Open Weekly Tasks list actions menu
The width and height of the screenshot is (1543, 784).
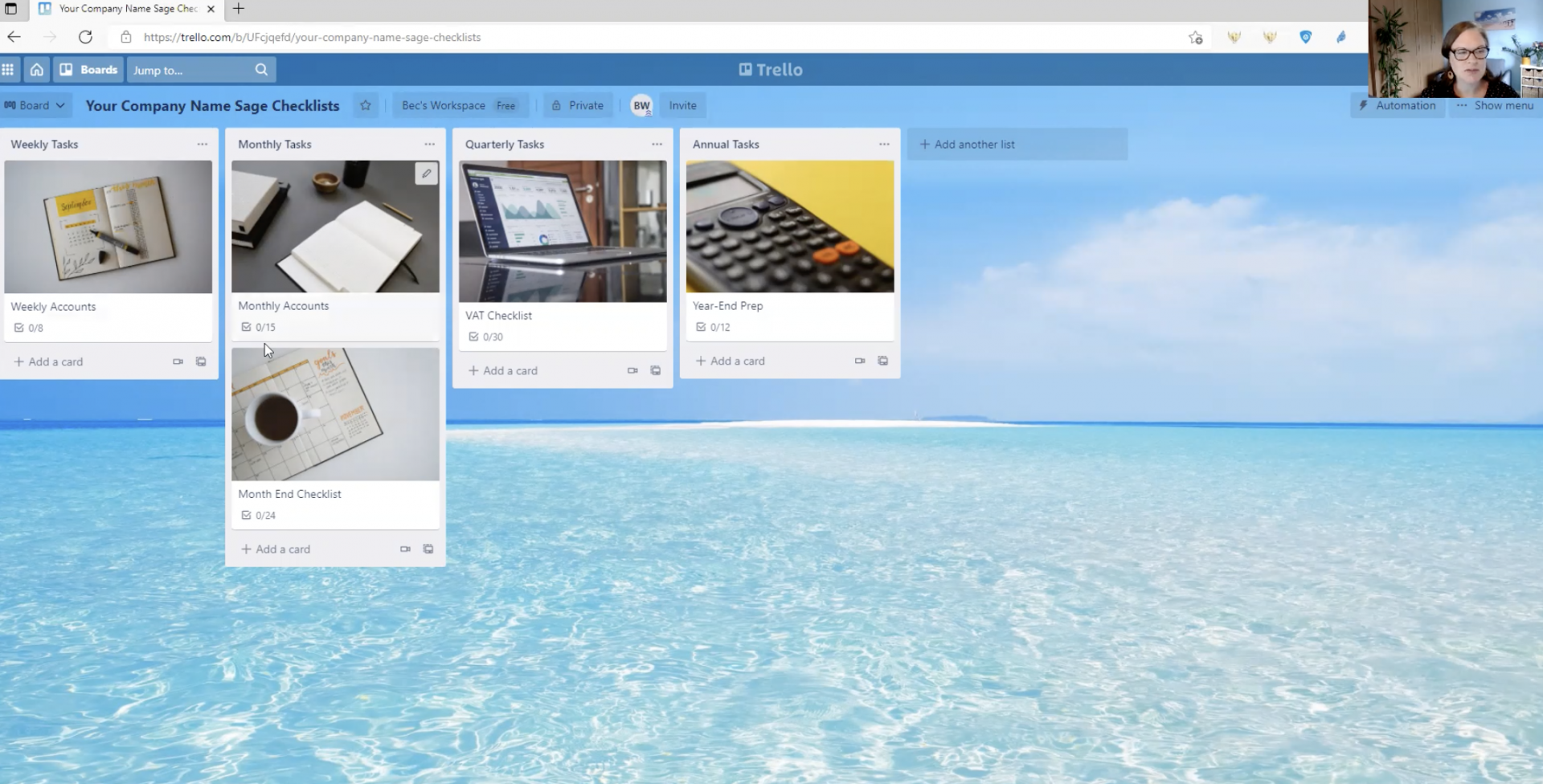203,145
